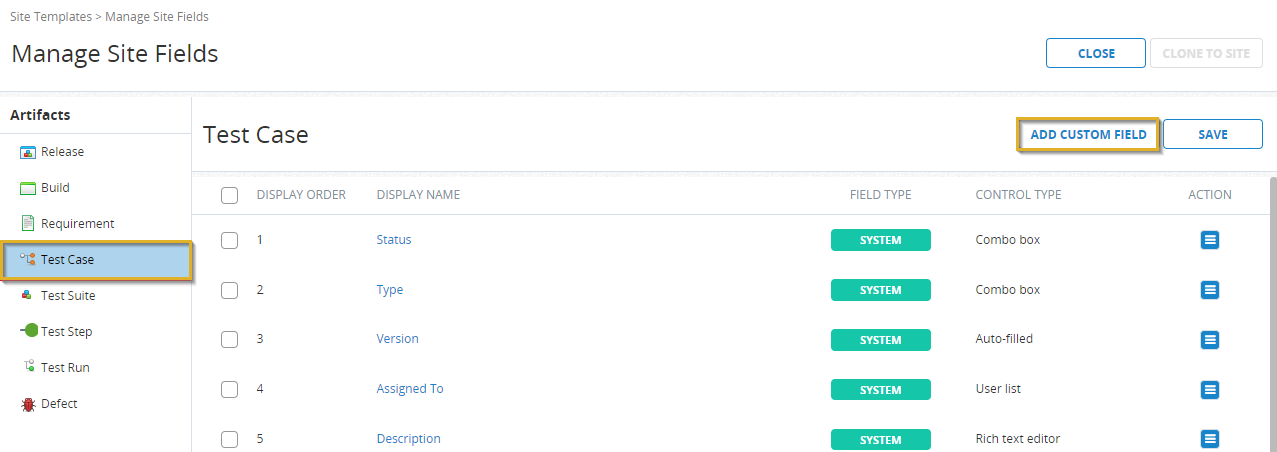This screenshot has width=1277, height=452.
Task: Tick the checkbox for Version field
Action: pyautogui.click(x=229, y=339)
